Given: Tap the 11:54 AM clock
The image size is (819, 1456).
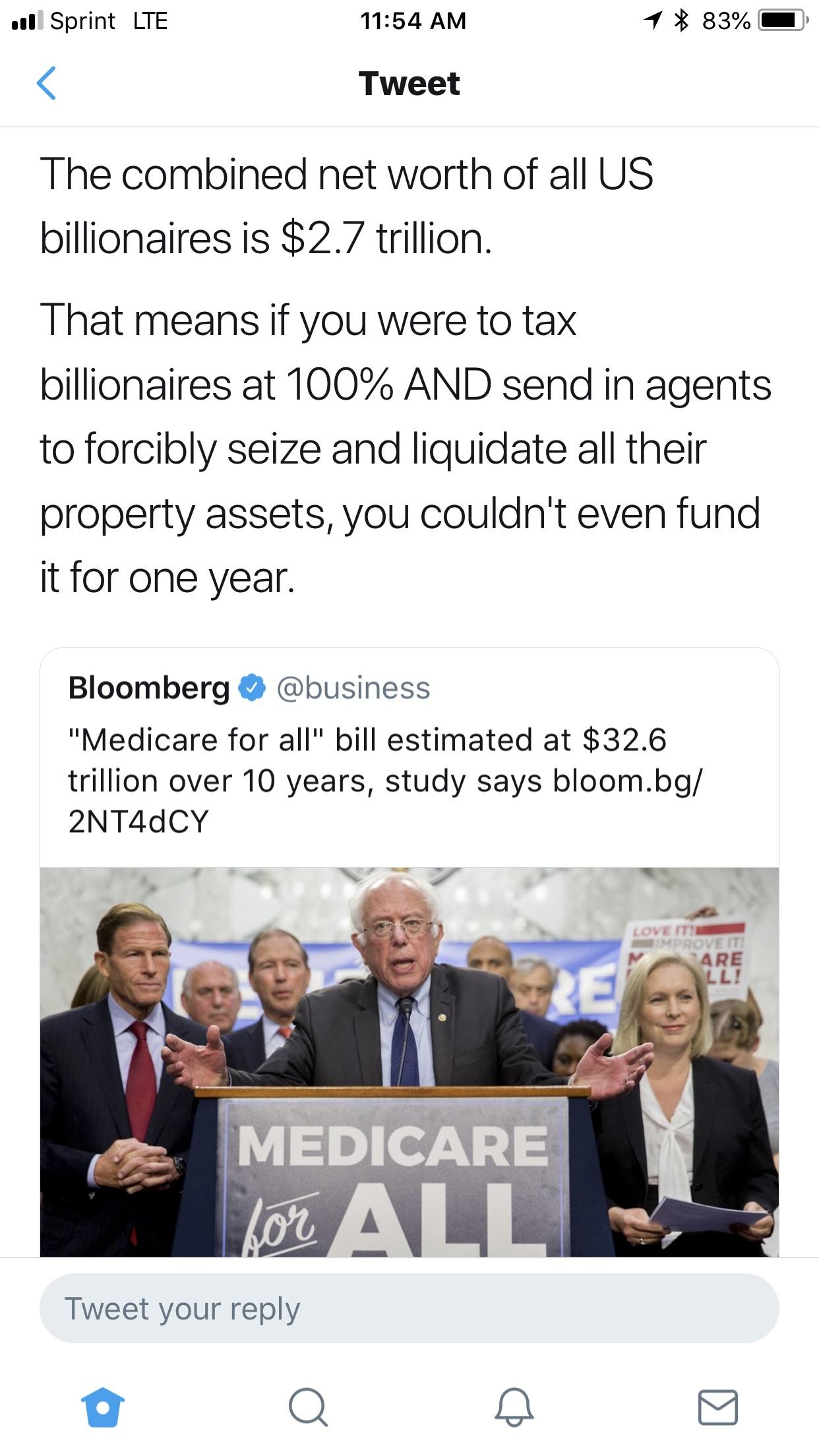Looking at the screenshot, I should point(413,21).
